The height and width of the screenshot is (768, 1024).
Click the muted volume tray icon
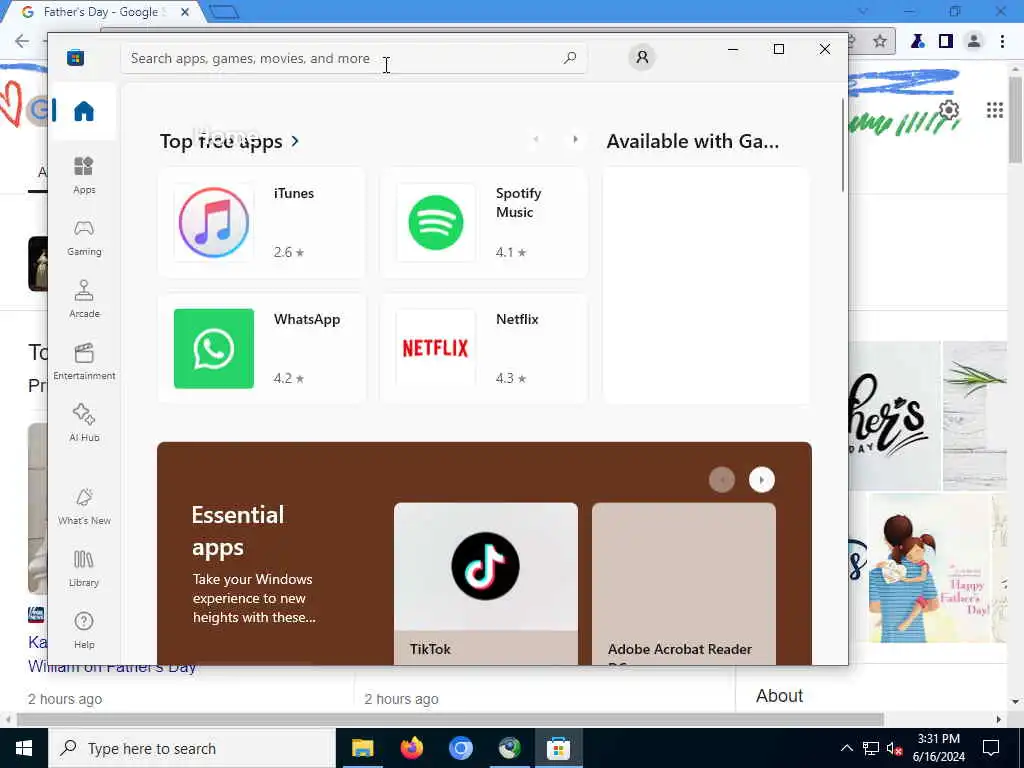(894, 748)
